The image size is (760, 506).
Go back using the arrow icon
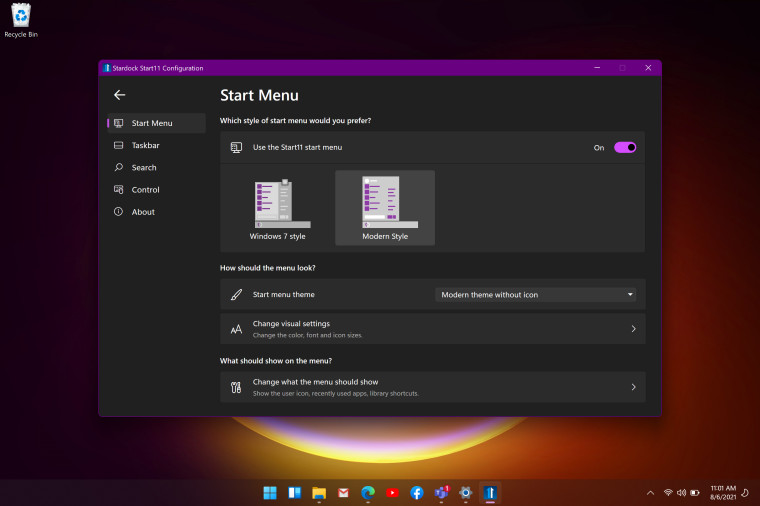[120, 95]
